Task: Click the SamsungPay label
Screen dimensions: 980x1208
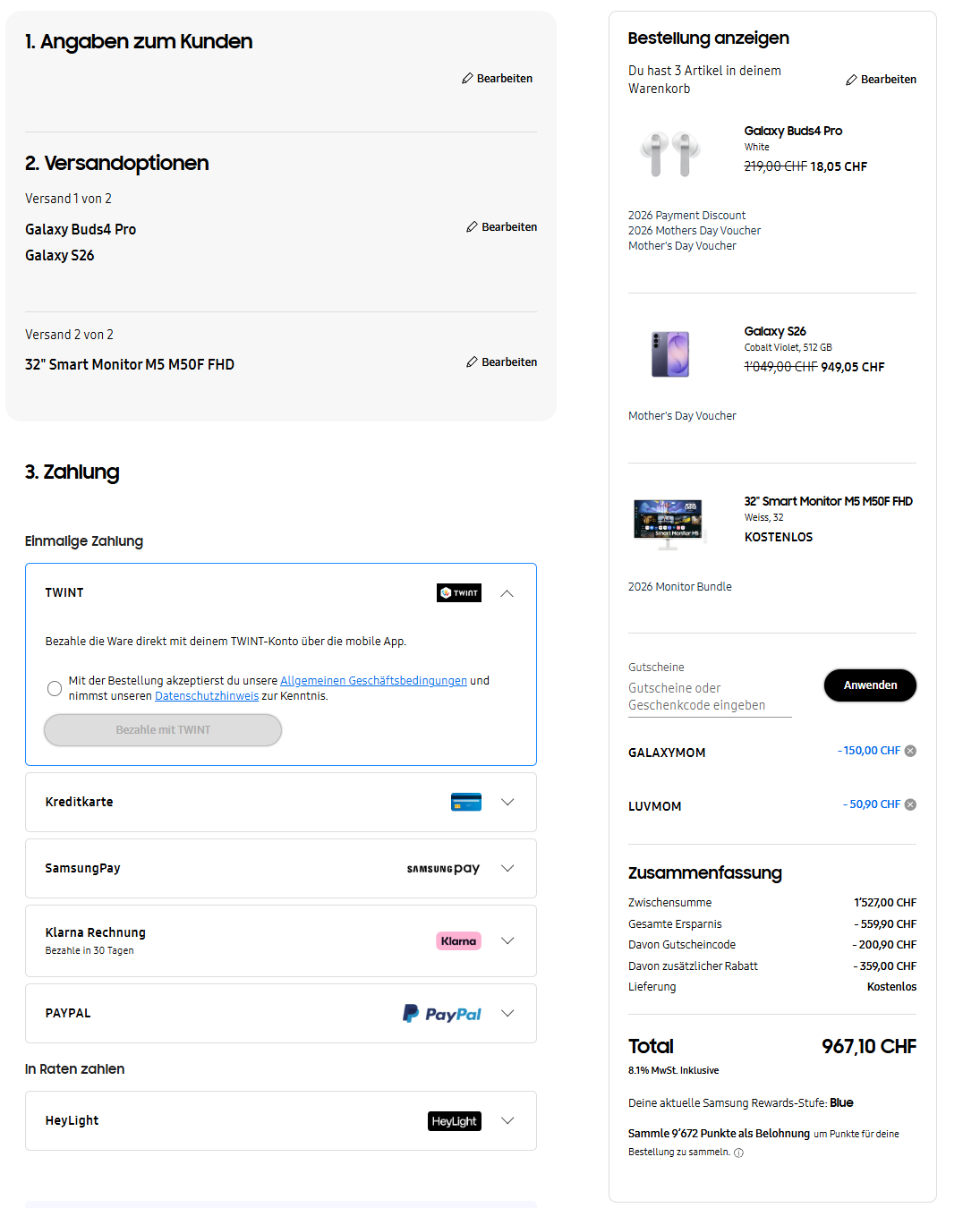Action: (x=83, y=868)
